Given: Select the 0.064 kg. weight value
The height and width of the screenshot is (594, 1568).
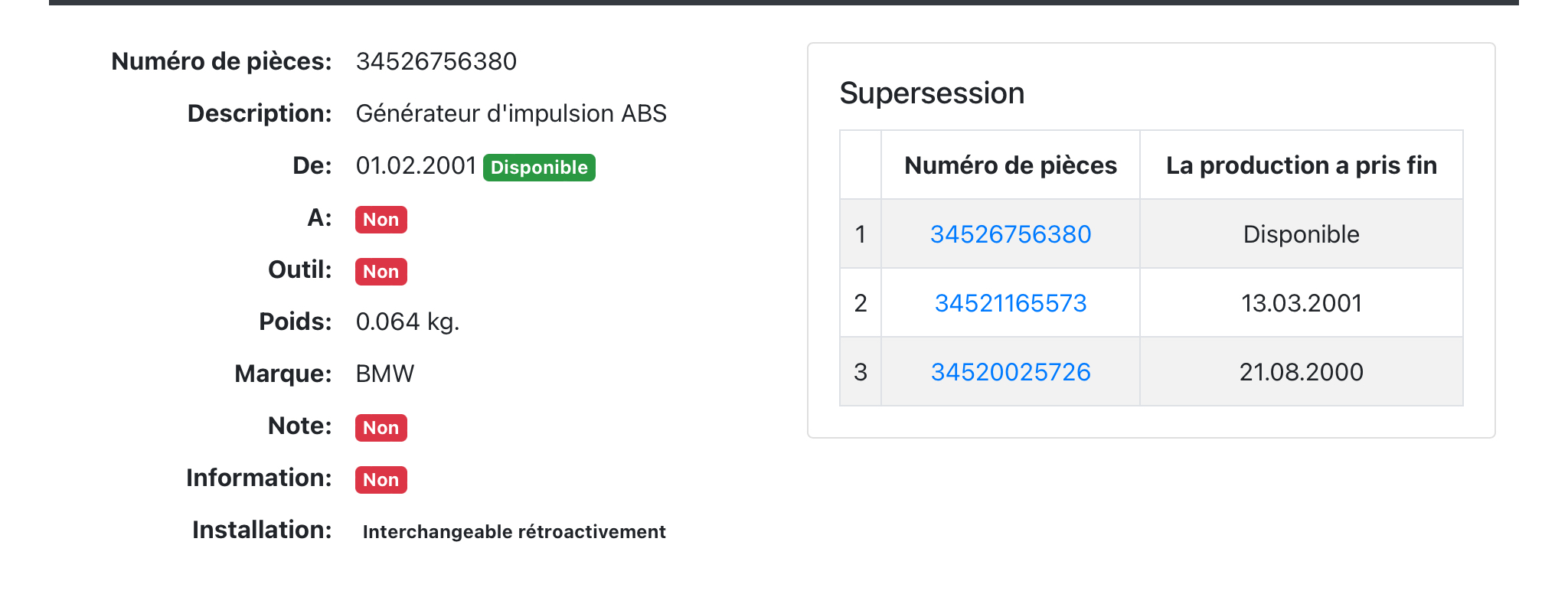Looking at the screenshot, I should [x=407, y=321].
